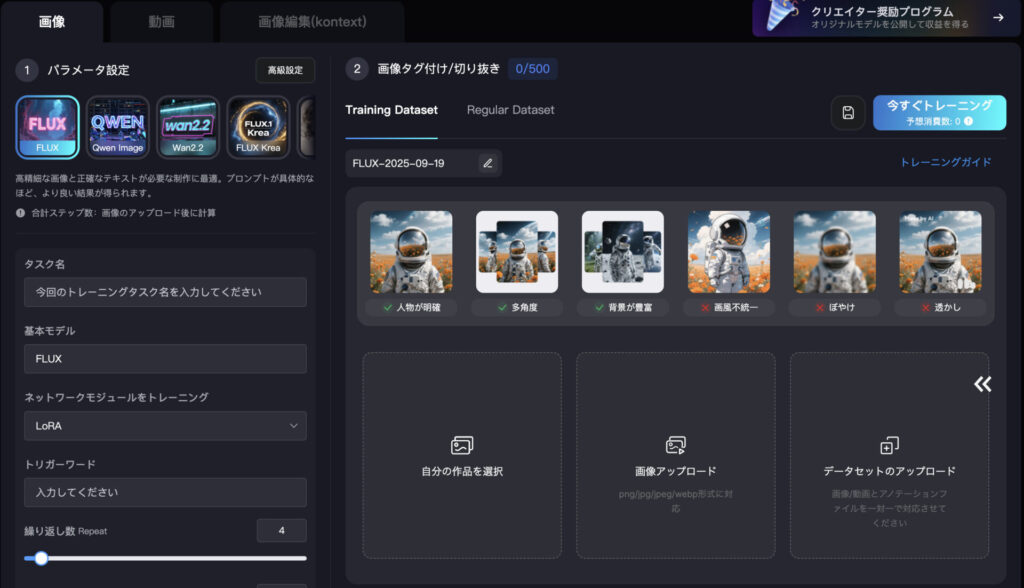Open the ネットワークモジュール LoRA dropdown
The width and height of the screenshot is (1024, 588).
tap(165, 426)
